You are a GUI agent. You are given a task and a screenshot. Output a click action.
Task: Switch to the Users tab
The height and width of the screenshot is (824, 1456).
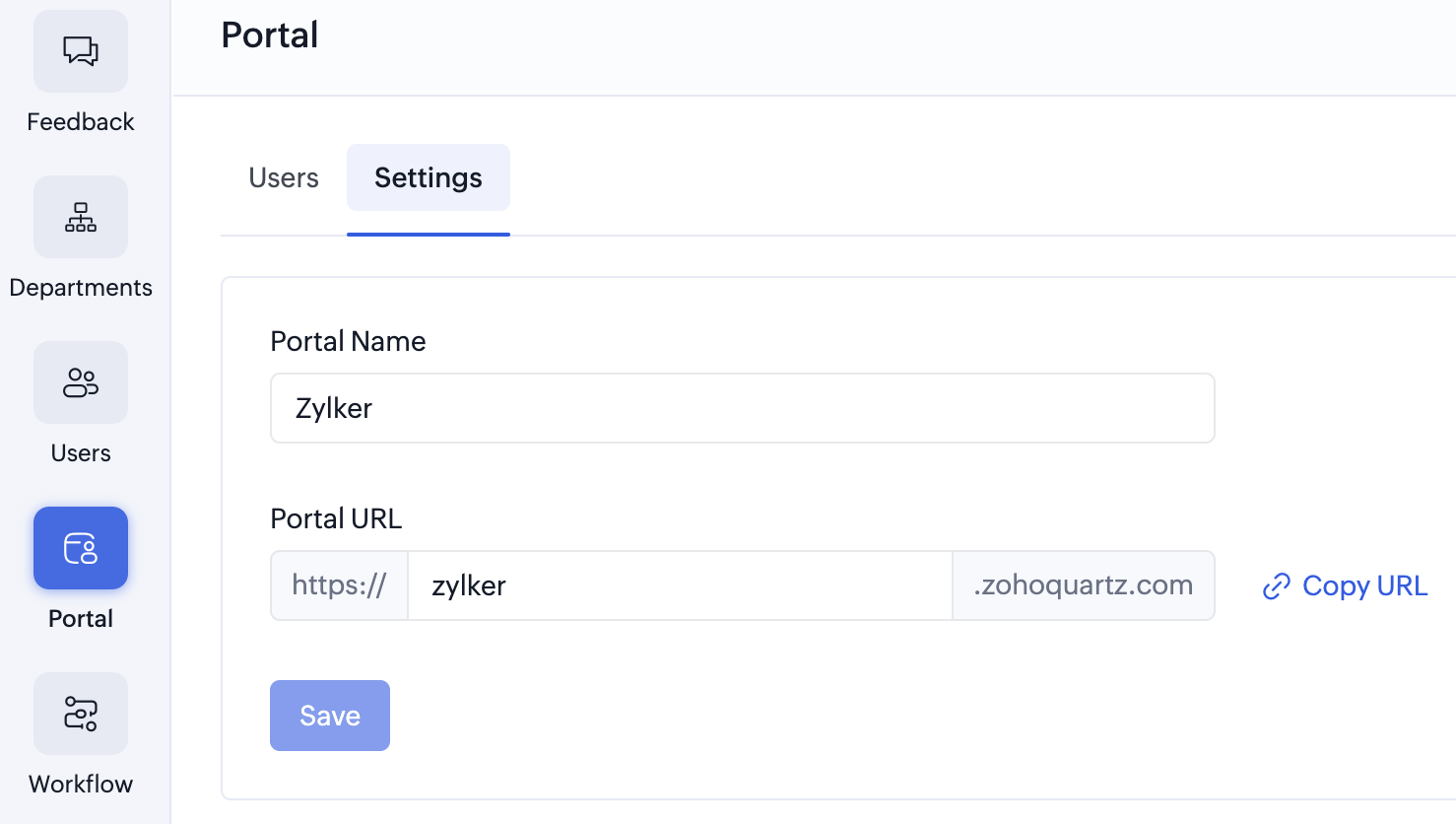284,178
